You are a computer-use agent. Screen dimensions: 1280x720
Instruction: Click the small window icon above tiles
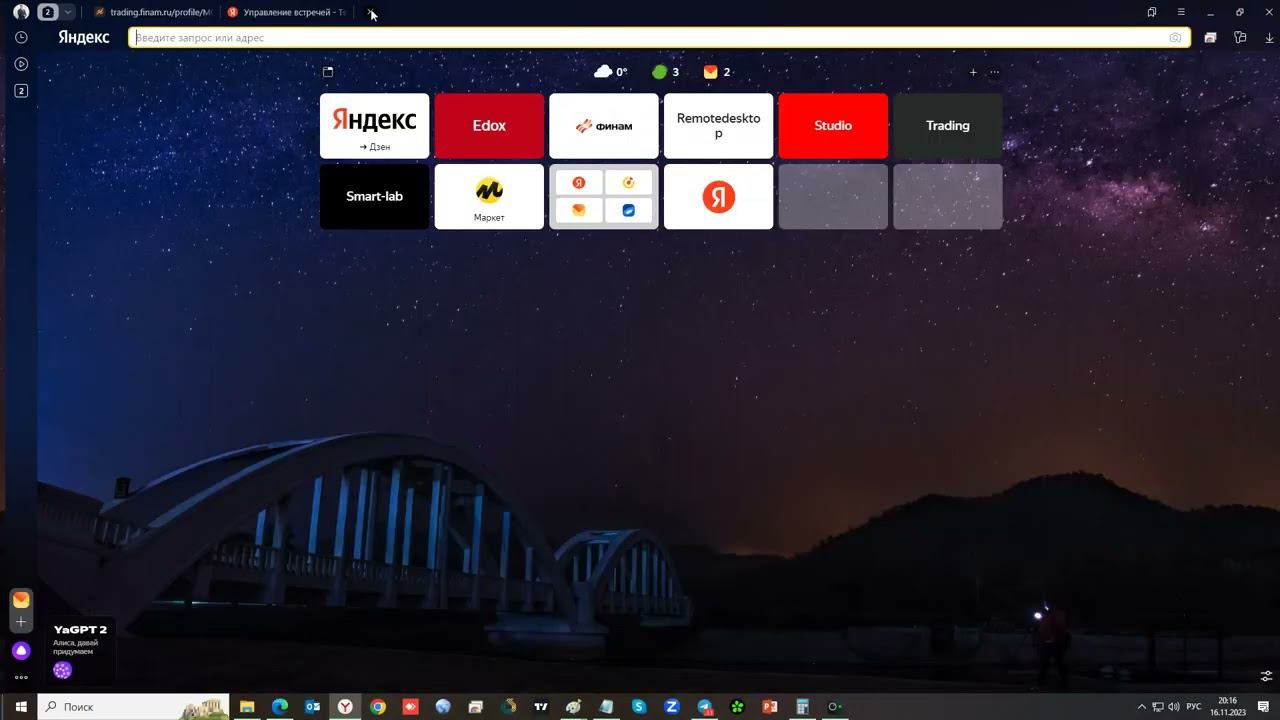coord(328,72)
